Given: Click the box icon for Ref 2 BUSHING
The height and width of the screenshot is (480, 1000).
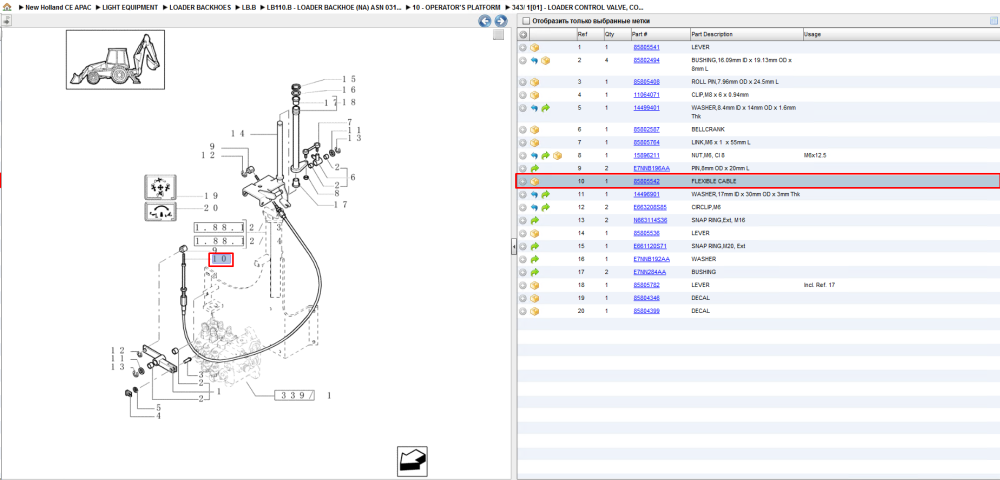Looking at the screenshot, I should pos(545,61).
